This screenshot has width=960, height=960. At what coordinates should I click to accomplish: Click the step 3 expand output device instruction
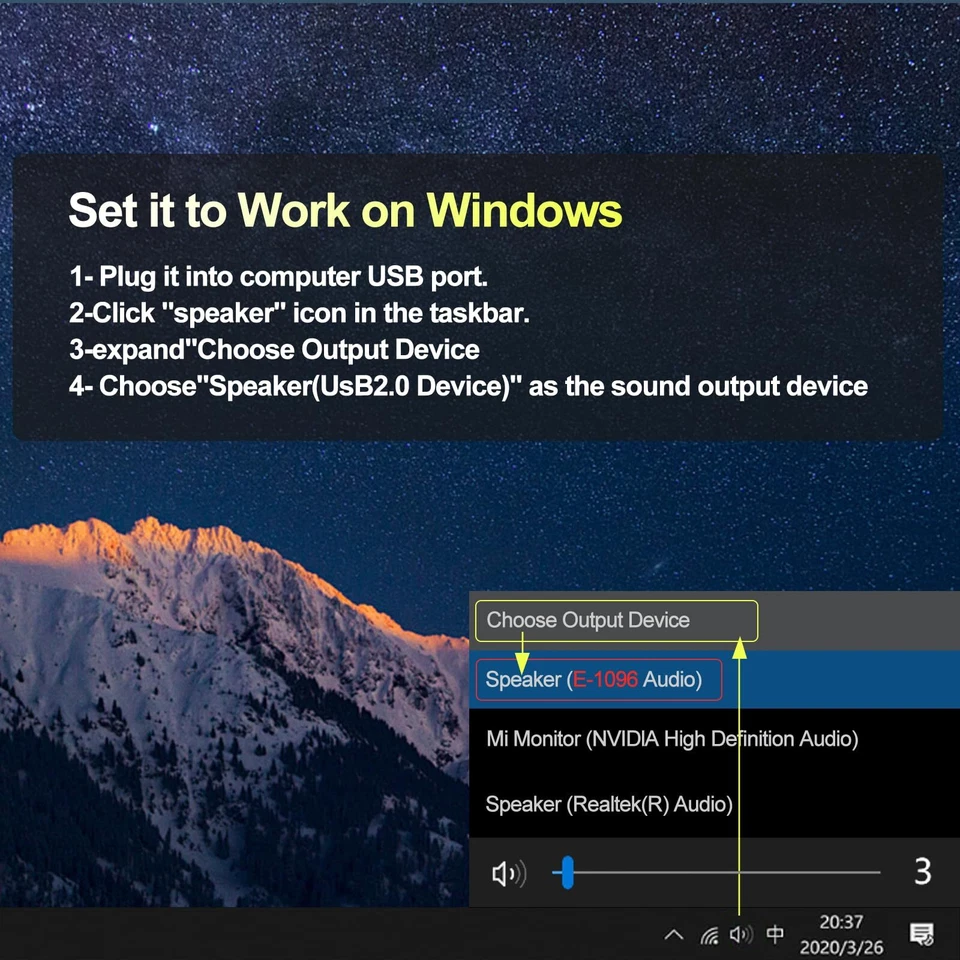(x=274, y=350)
